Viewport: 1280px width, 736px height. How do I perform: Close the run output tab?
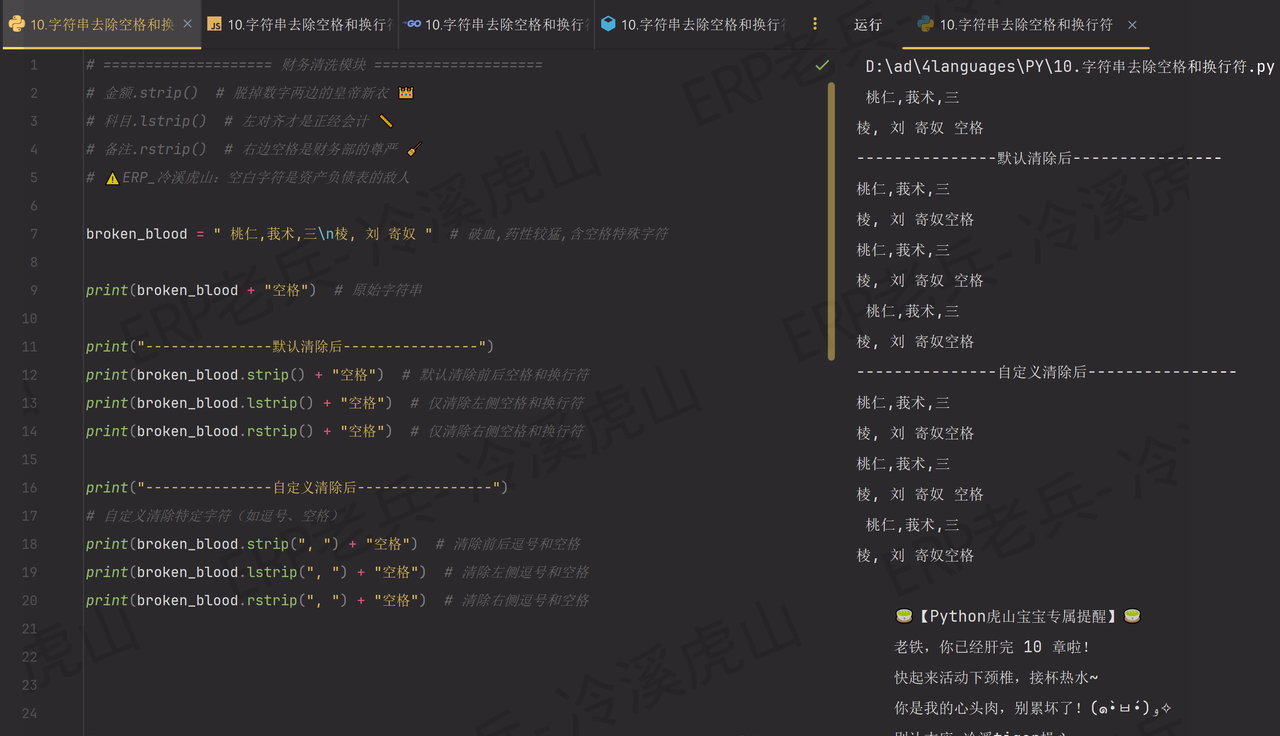point(1131,25)
